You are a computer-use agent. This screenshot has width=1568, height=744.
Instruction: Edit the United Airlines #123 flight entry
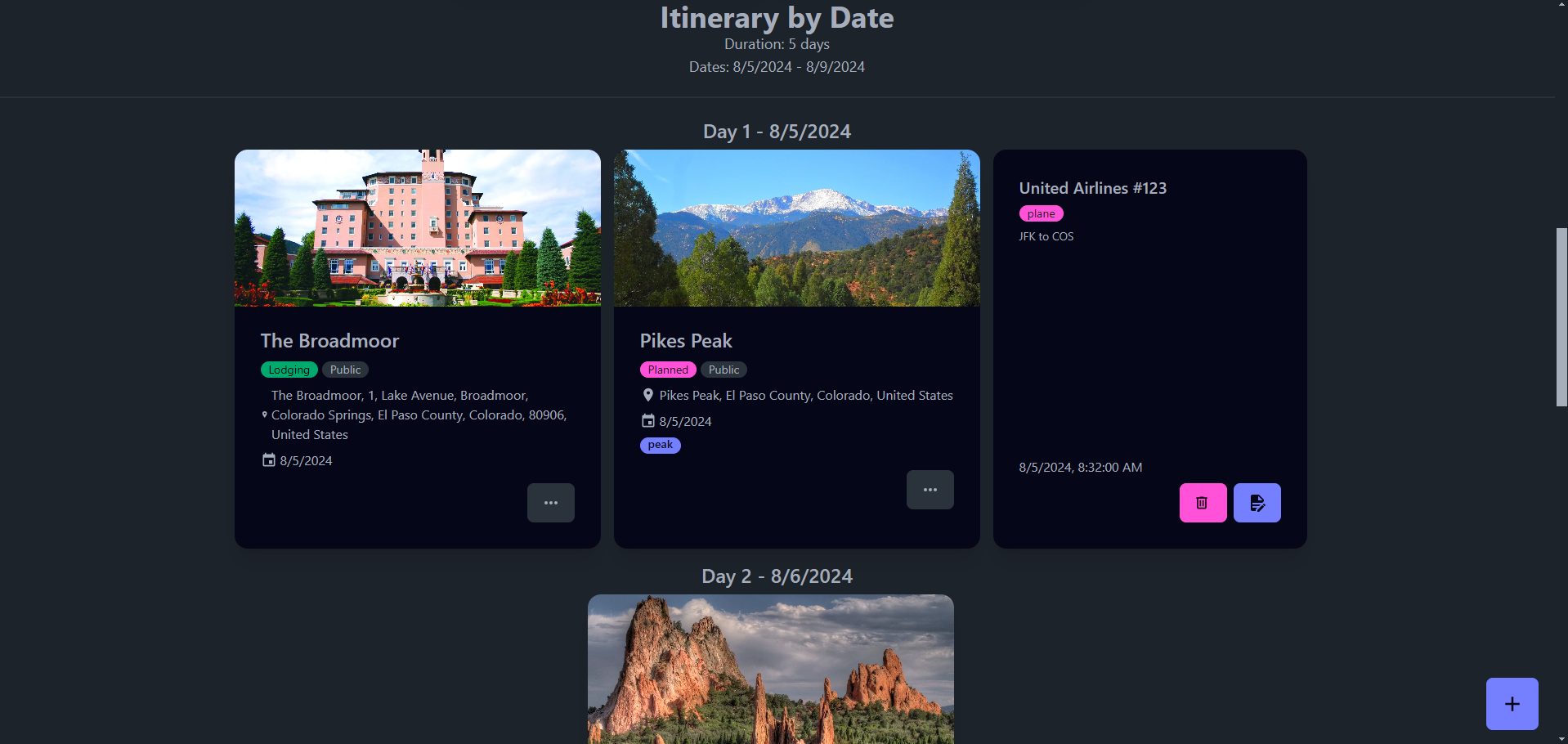1257,502
